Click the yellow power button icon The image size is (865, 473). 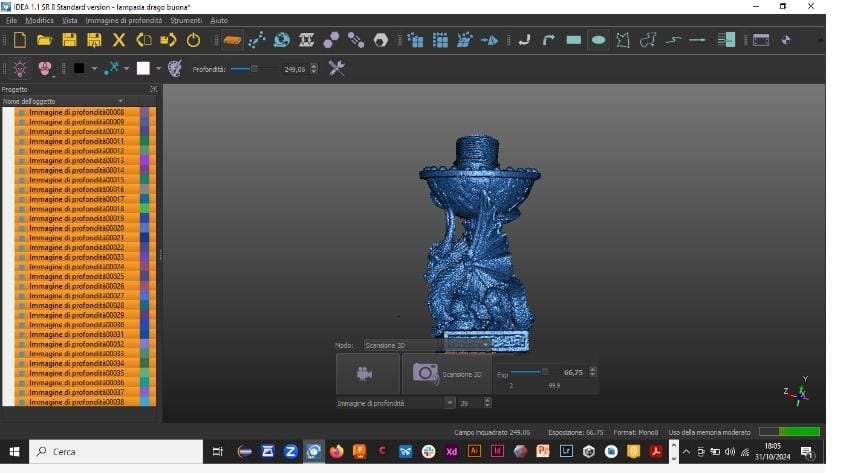click(193, 40)
